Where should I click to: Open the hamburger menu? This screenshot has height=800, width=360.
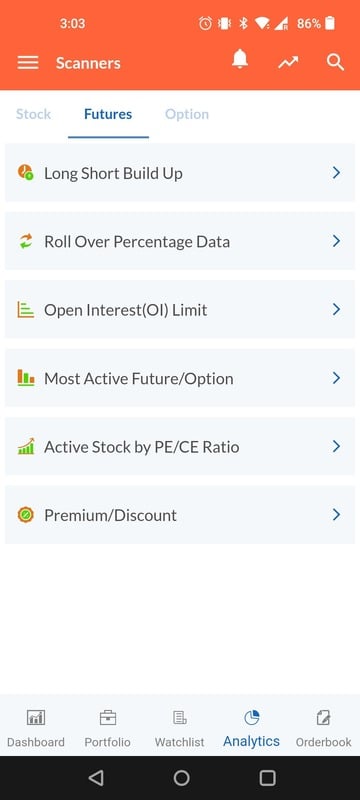28,63
